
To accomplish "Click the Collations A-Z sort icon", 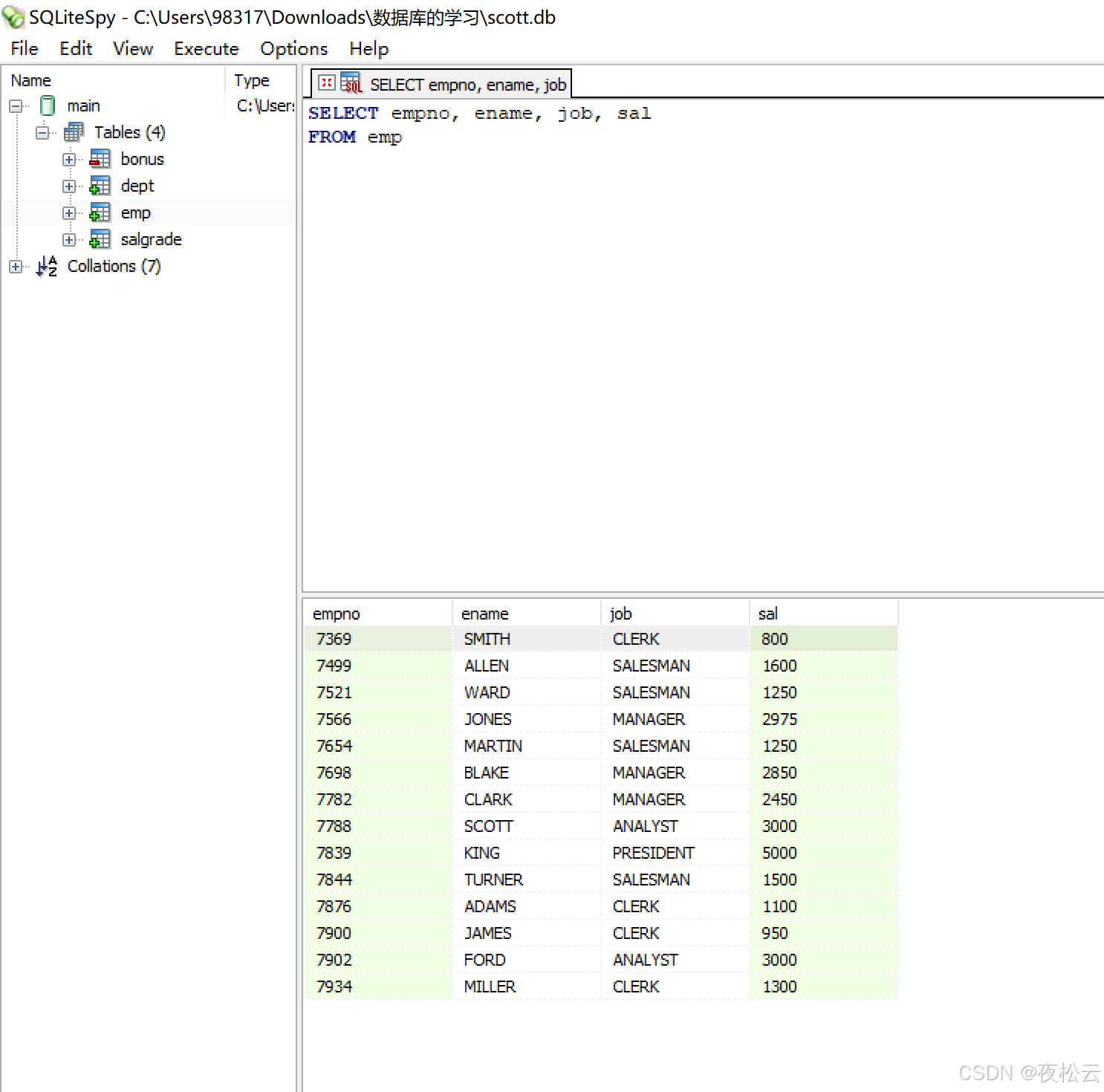I will (46, 266).
